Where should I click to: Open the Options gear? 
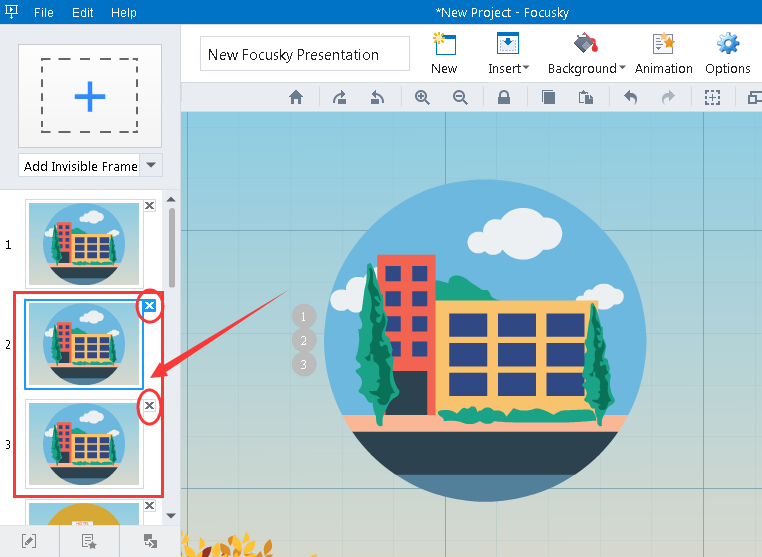click(727, 53)
